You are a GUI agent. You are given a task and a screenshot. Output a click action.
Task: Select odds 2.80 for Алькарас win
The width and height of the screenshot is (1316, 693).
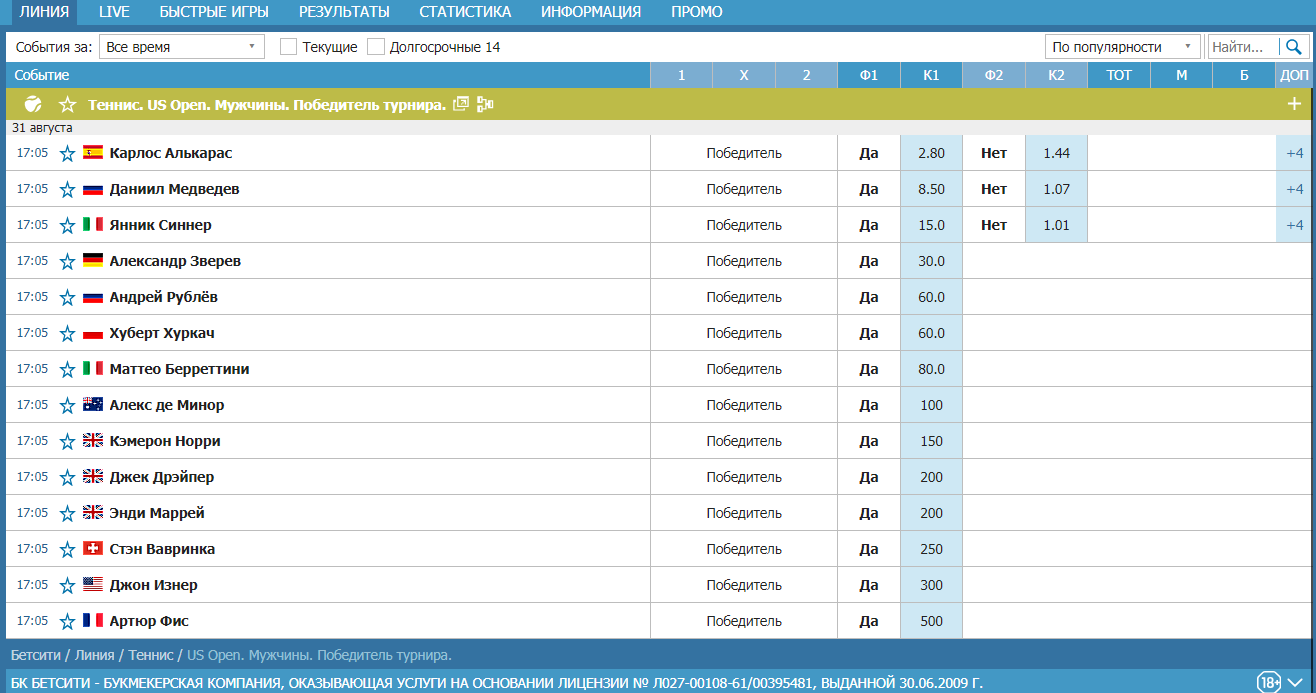(x=931, y=153)
